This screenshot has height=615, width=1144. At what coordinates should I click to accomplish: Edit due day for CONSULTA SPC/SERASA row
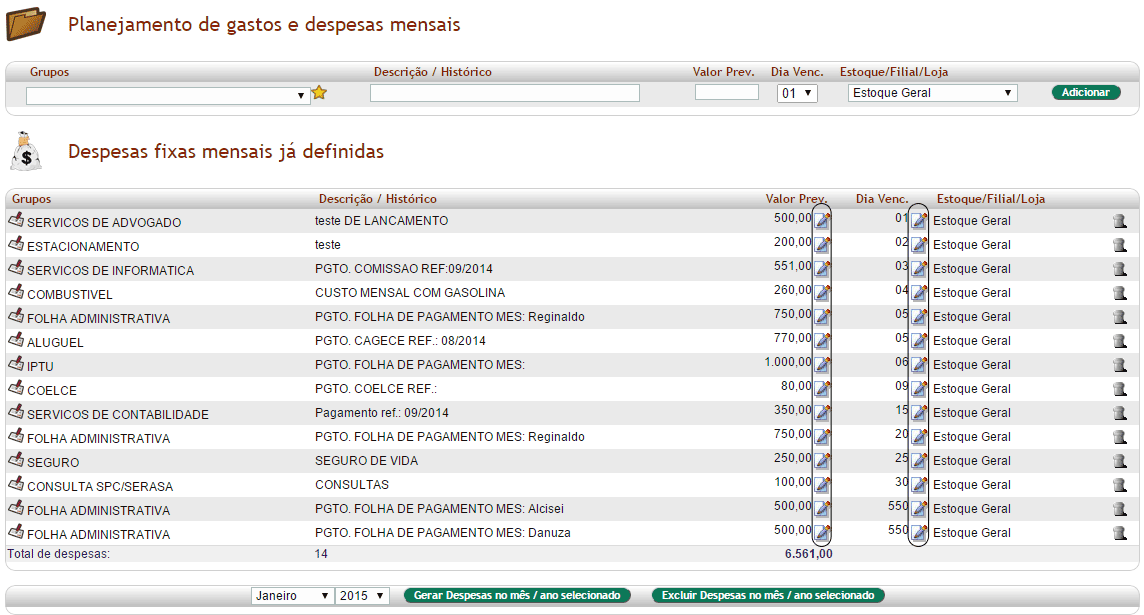tap(919, 485)
